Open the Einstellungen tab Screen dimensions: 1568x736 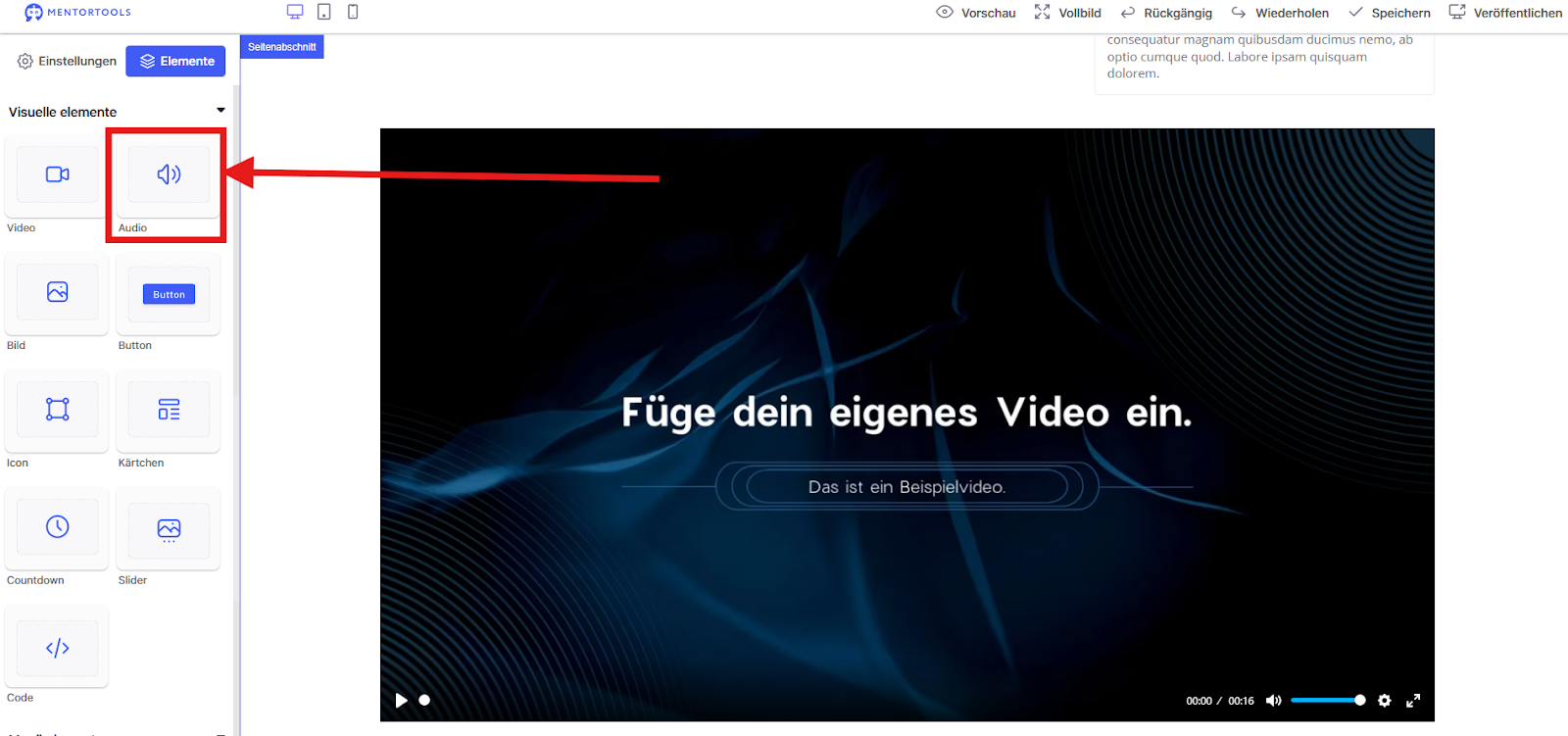point(67,61)
